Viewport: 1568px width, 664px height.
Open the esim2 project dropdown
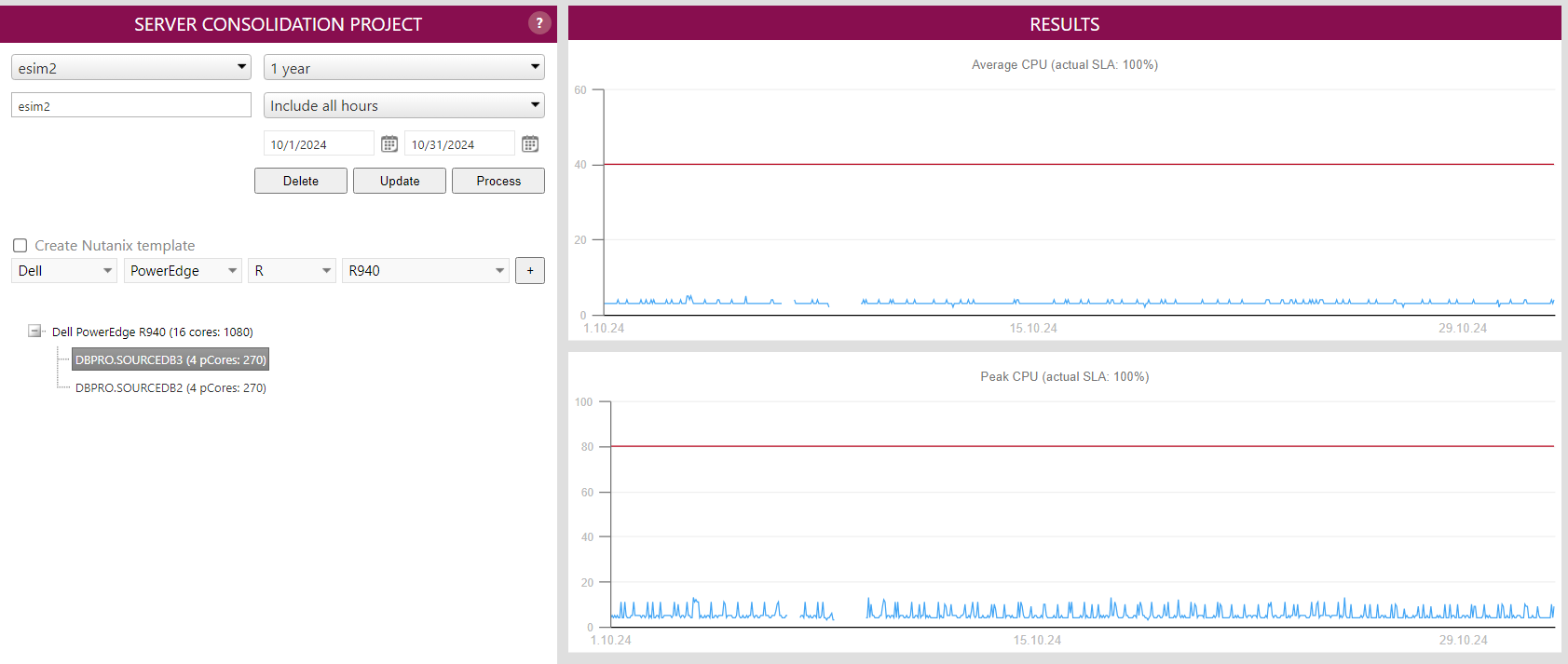[x=131, y=68]
